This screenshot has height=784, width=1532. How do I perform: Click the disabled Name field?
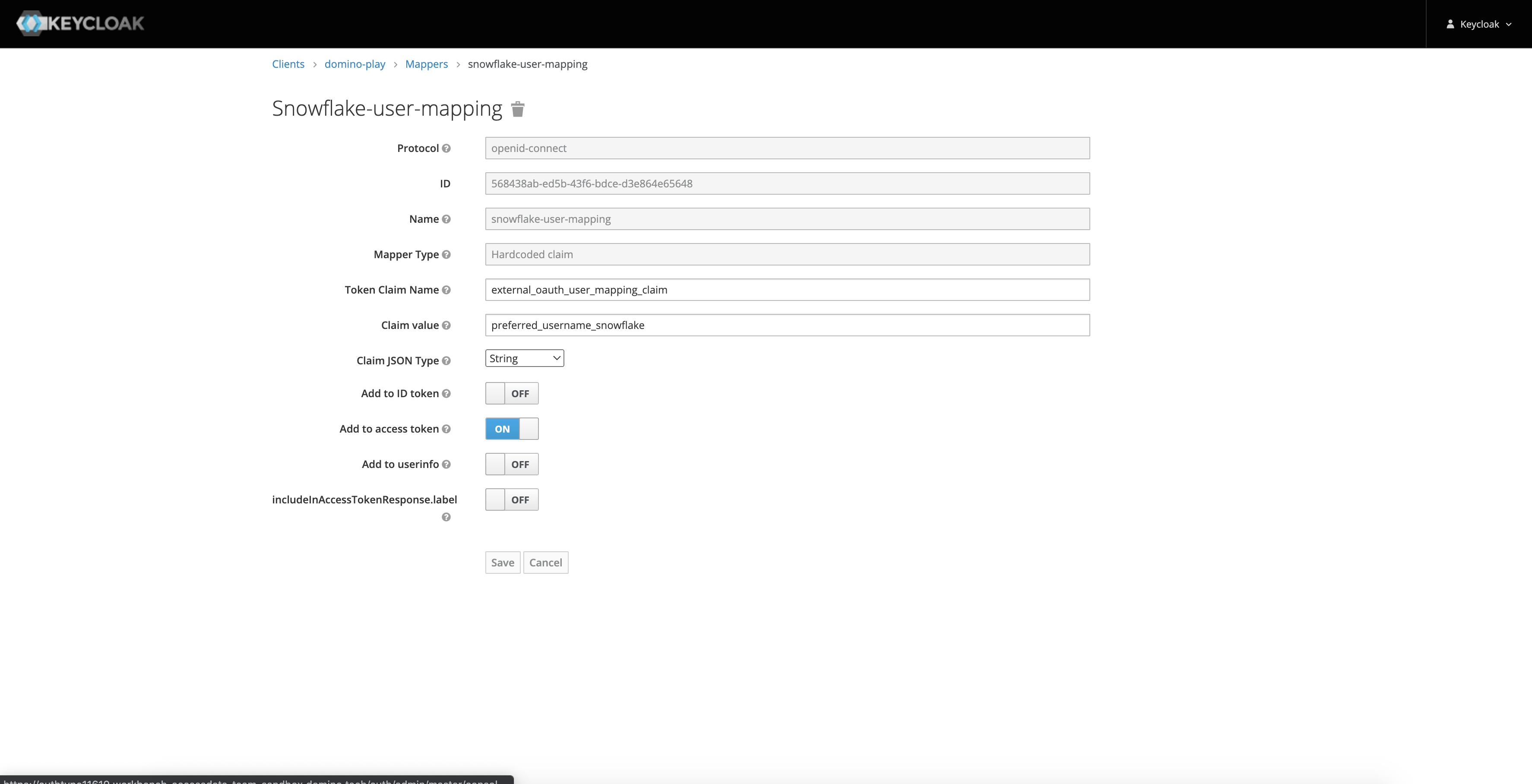pos(788,219)
